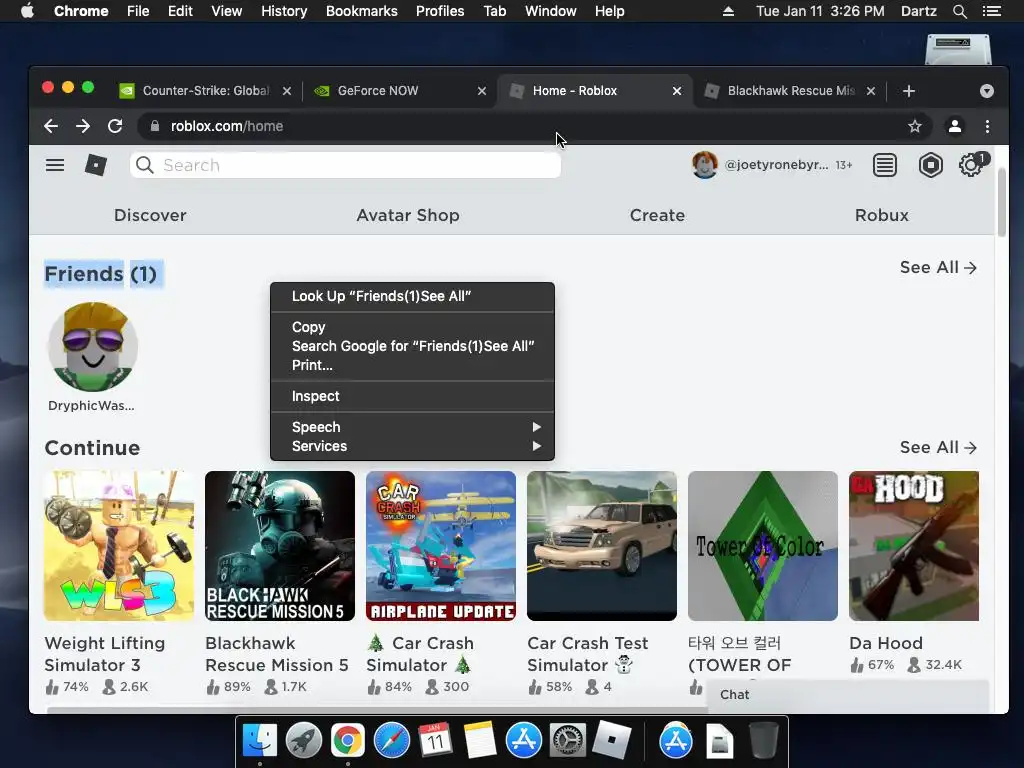Click Google Chrome icon in the Dock
The image size is (1024, 768).
[347, 741]
